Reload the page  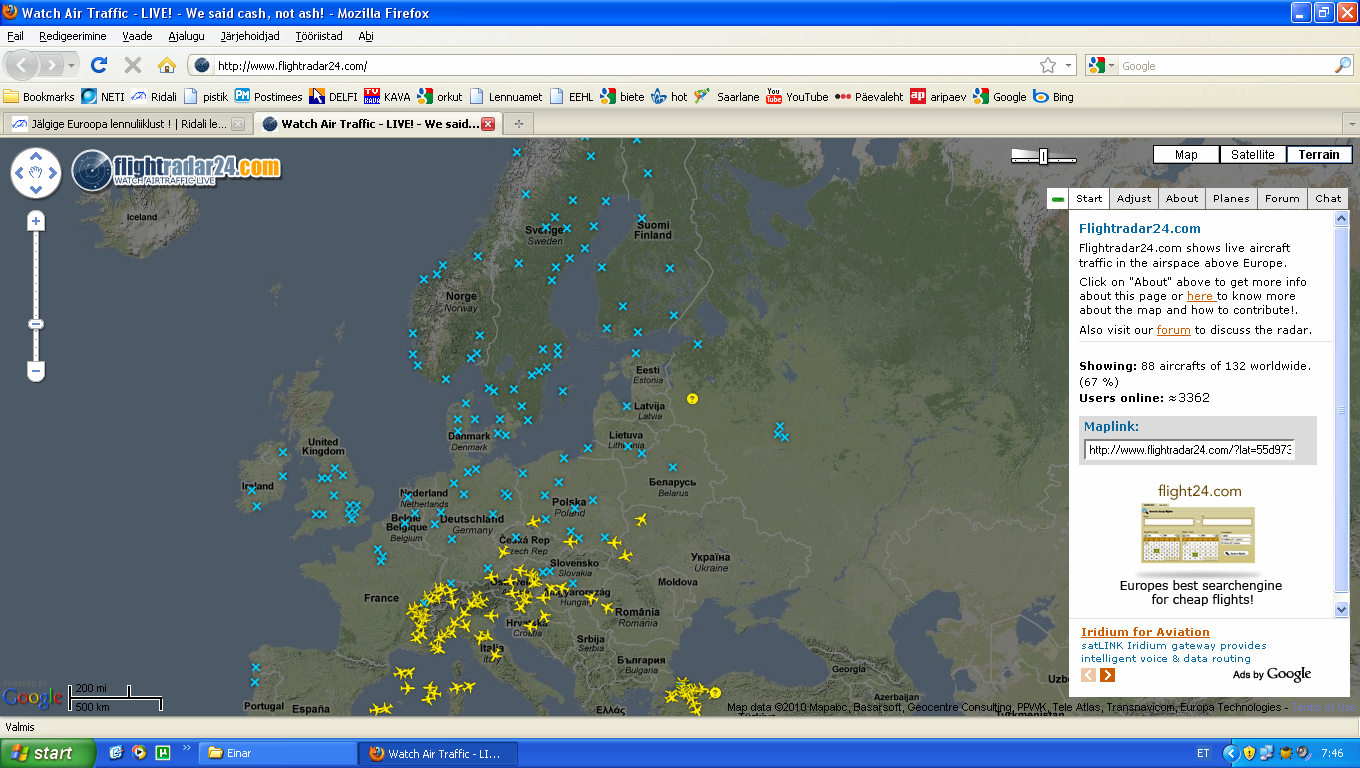click(98, 65)
